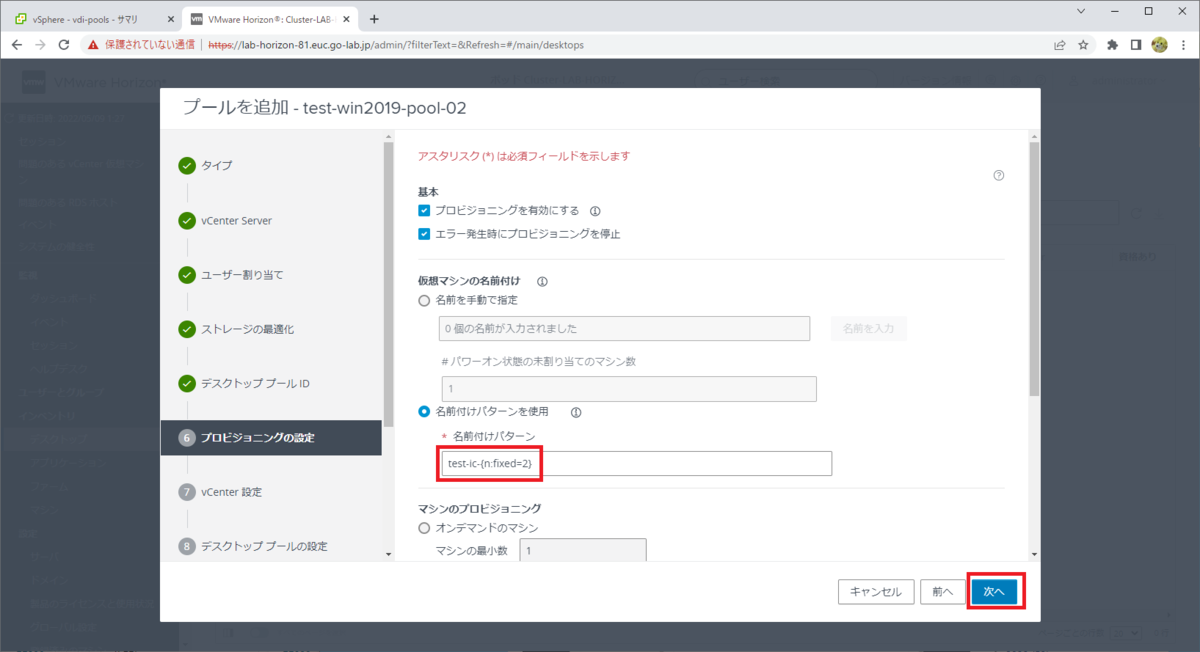1200x652 pixels.
Task: Open Chrome three-dot menu
Action: [x=1184, y=45]
